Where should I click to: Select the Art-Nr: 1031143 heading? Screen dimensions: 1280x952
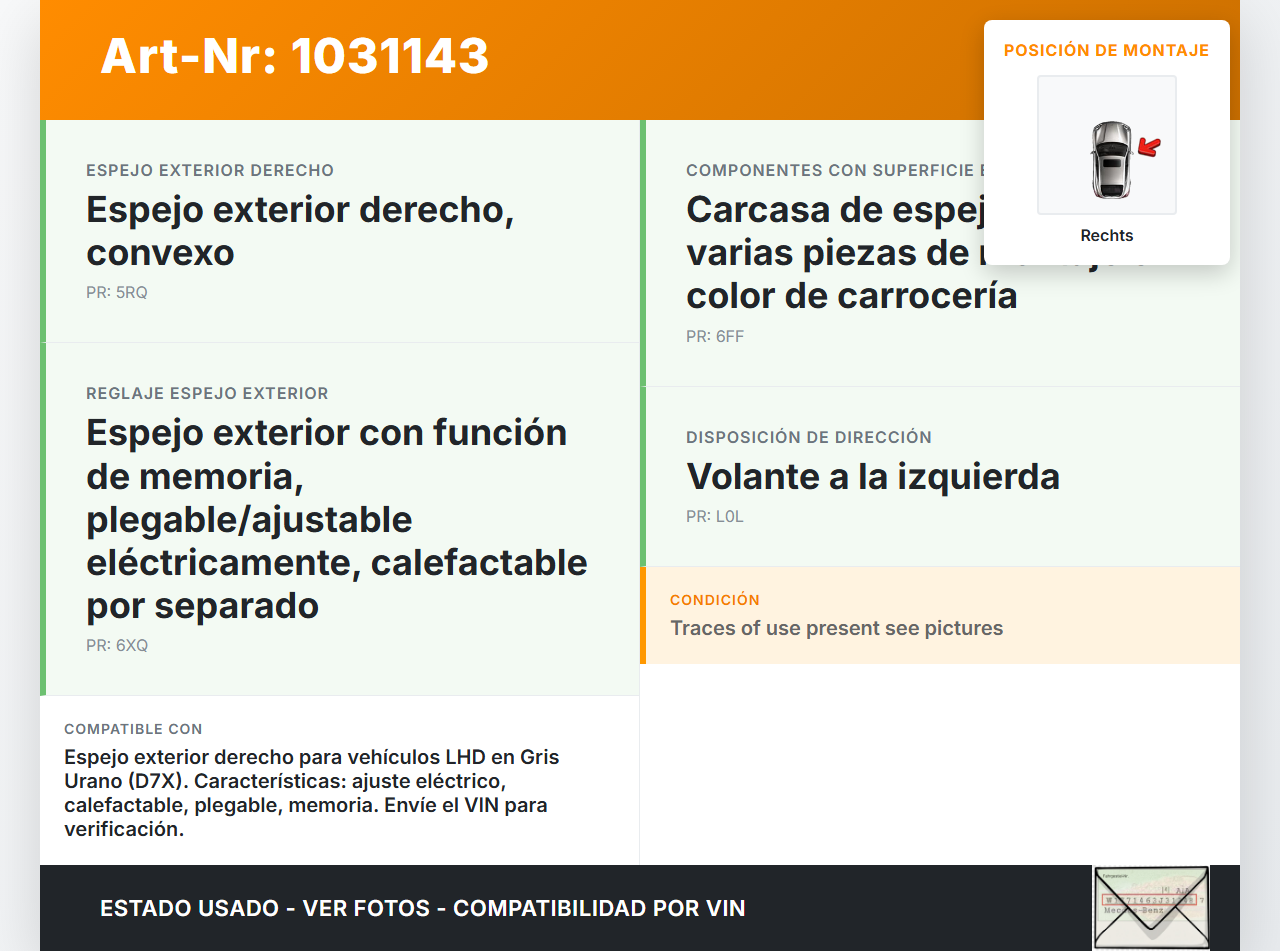click(x=295, y=56)
